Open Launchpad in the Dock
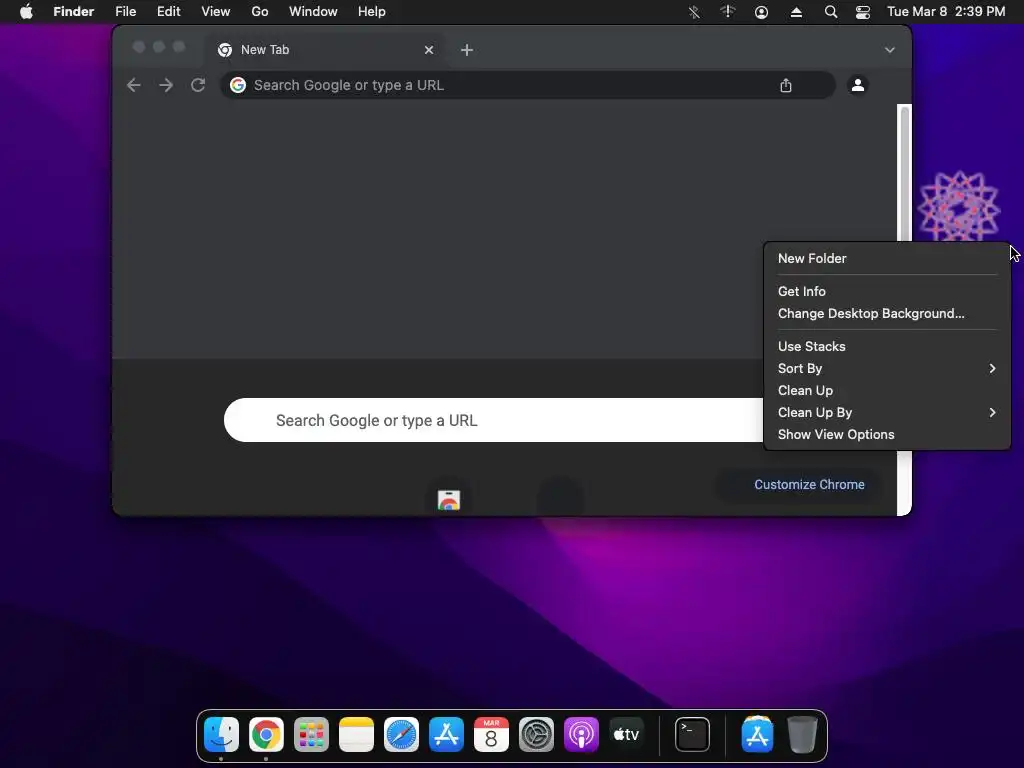Screen dimensions: 1024x768 [x=312, y=735]
